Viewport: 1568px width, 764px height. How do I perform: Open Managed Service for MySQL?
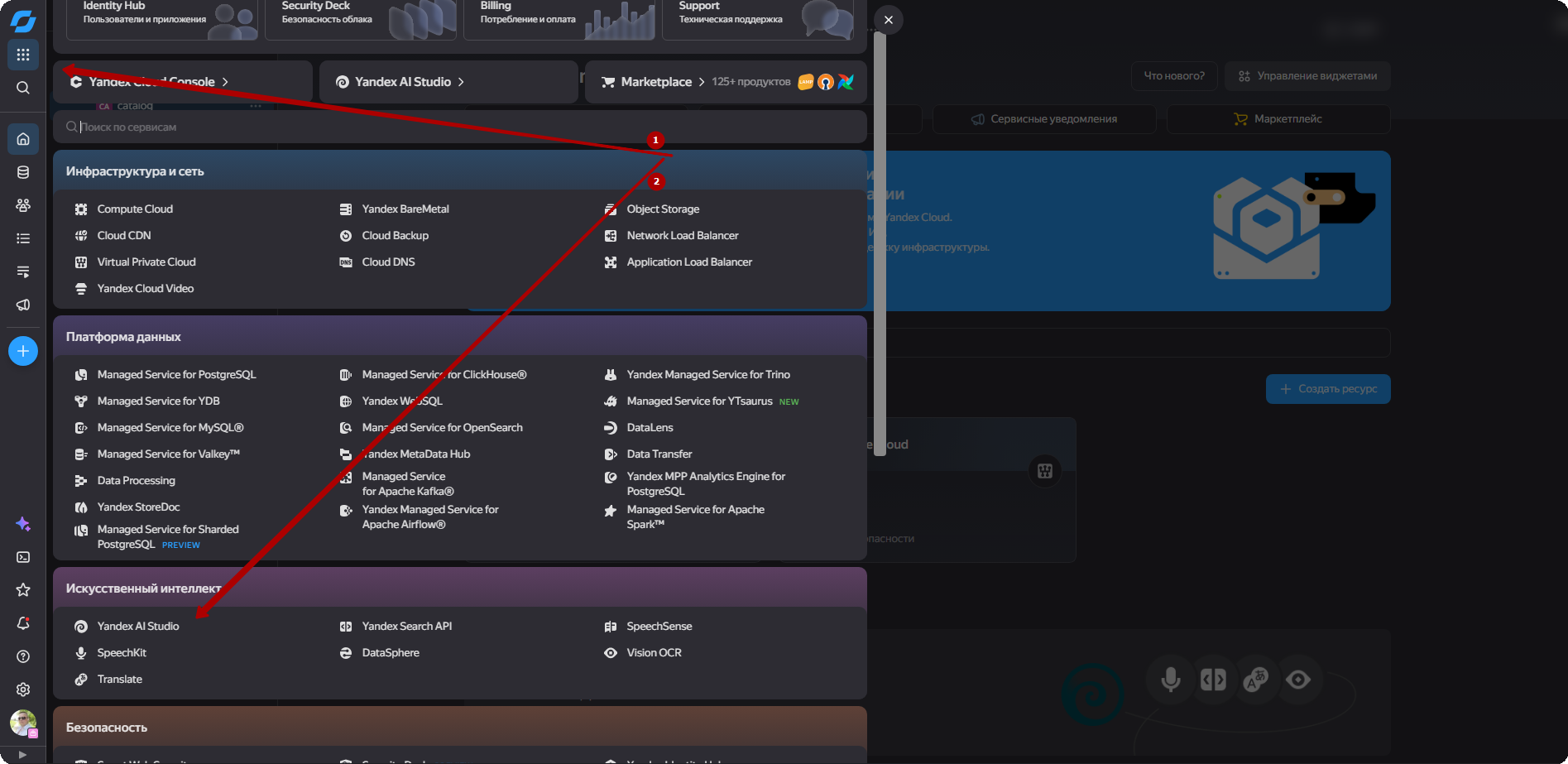[x=170, y=428]
